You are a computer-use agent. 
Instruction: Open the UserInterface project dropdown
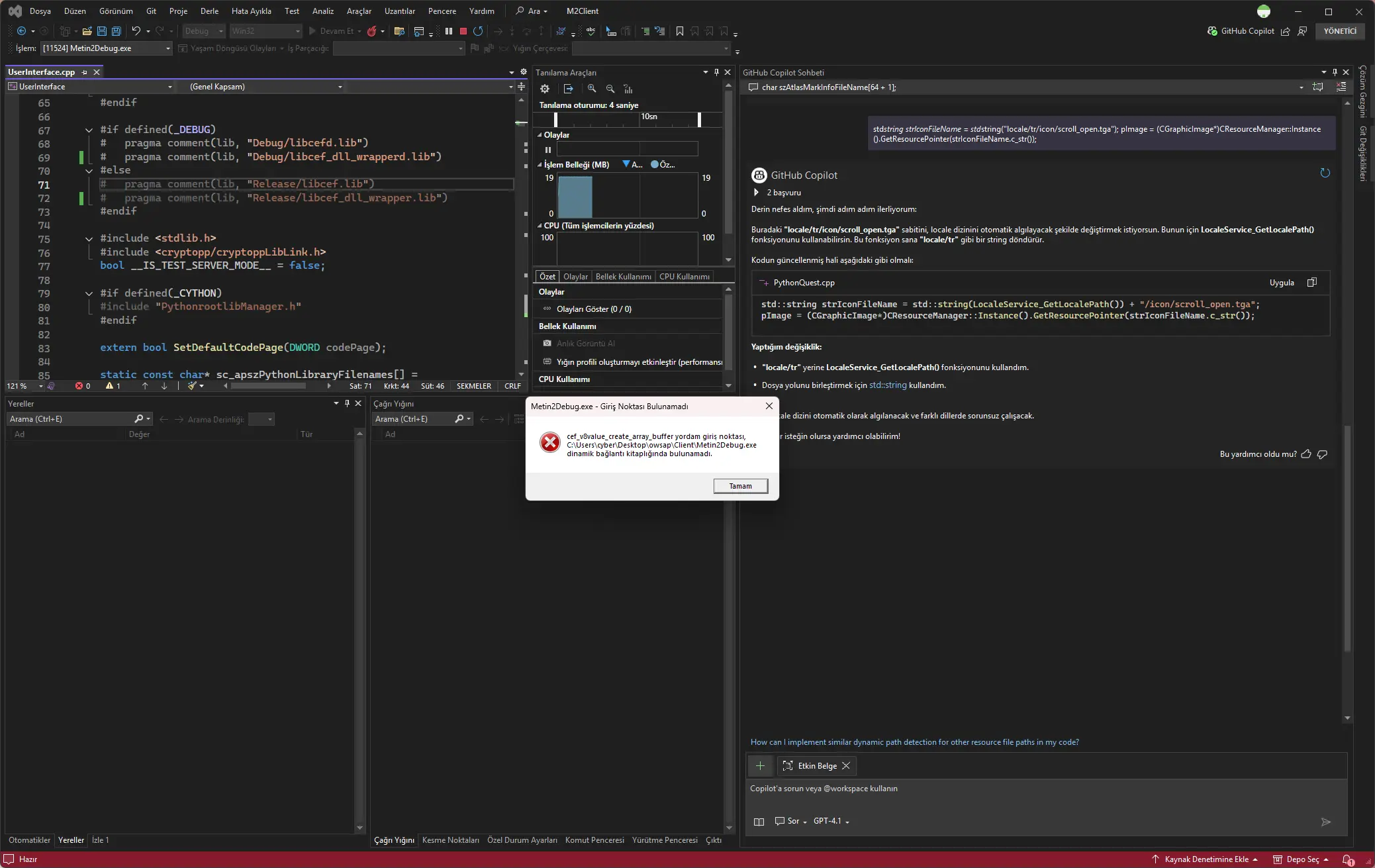[x=90, y=87]
